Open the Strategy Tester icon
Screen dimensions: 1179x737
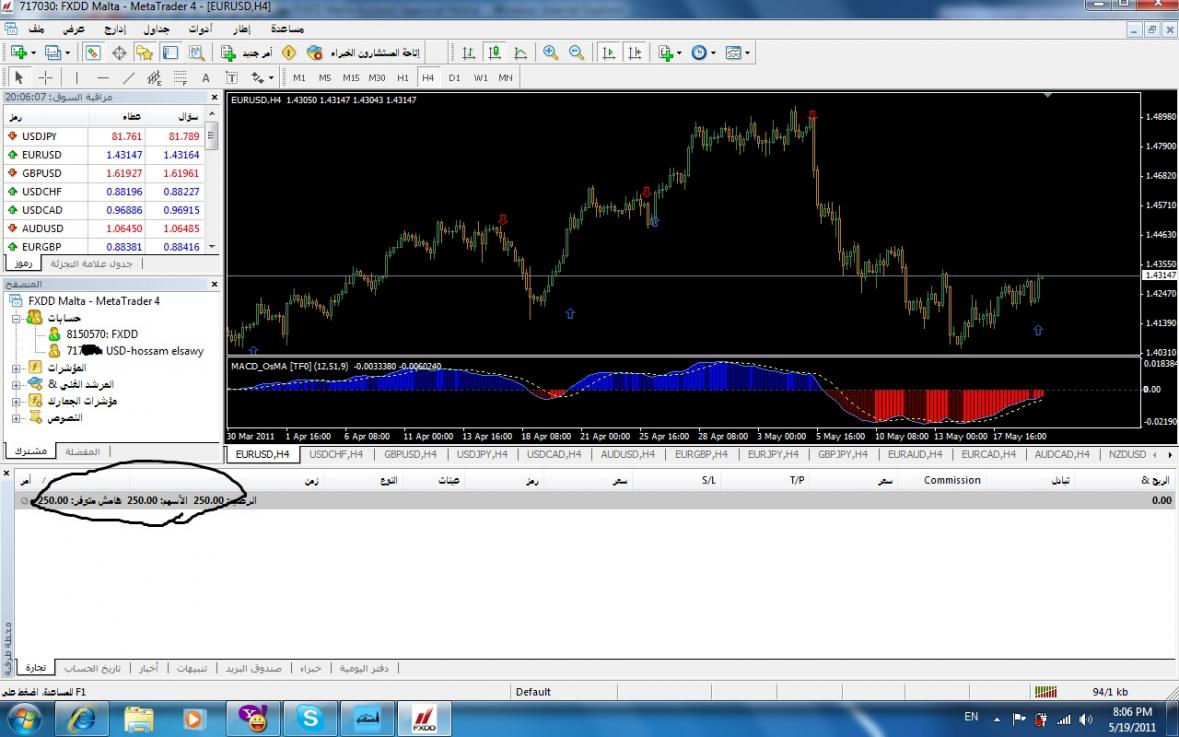coord(196,53)
